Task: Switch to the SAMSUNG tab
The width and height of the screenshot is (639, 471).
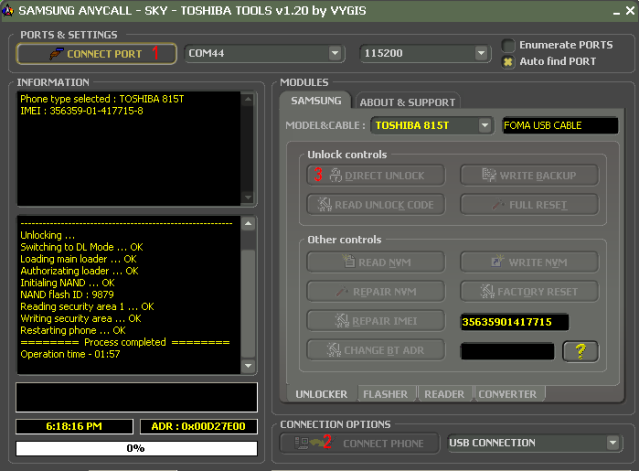Action: [x=316, y=101]
